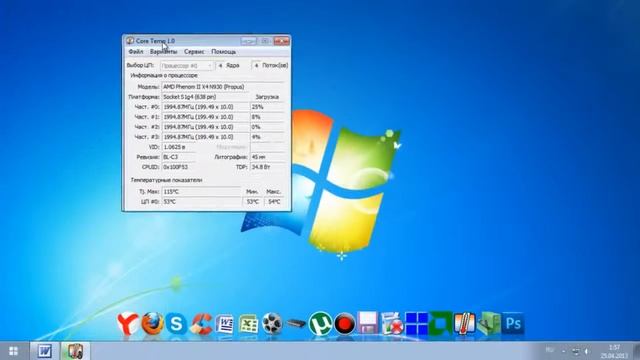Click the 54°C maximum temperature value
Viewport: 640px width, 360px height.
tap(274, 202)
